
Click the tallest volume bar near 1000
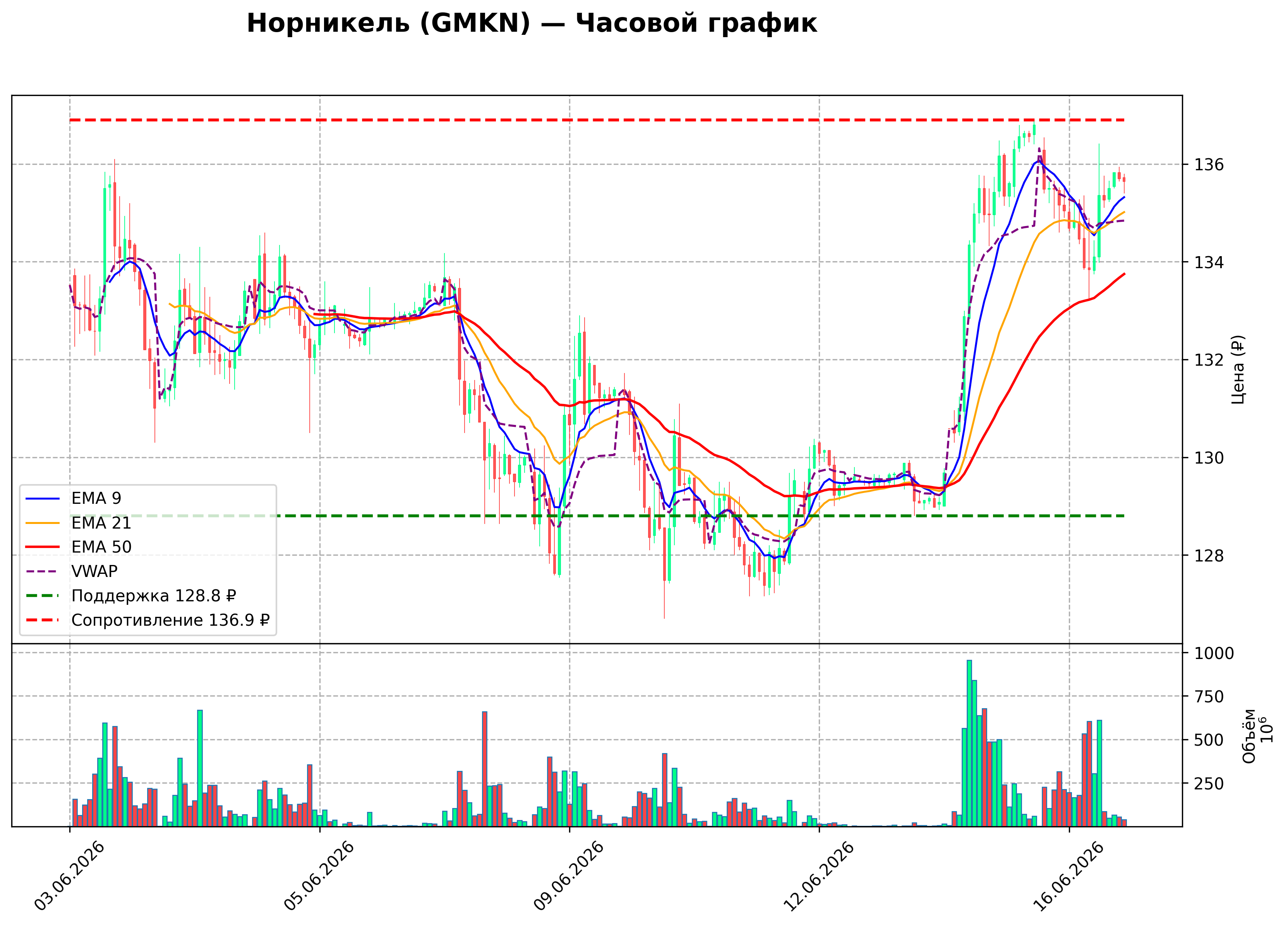tap(969, 743)
